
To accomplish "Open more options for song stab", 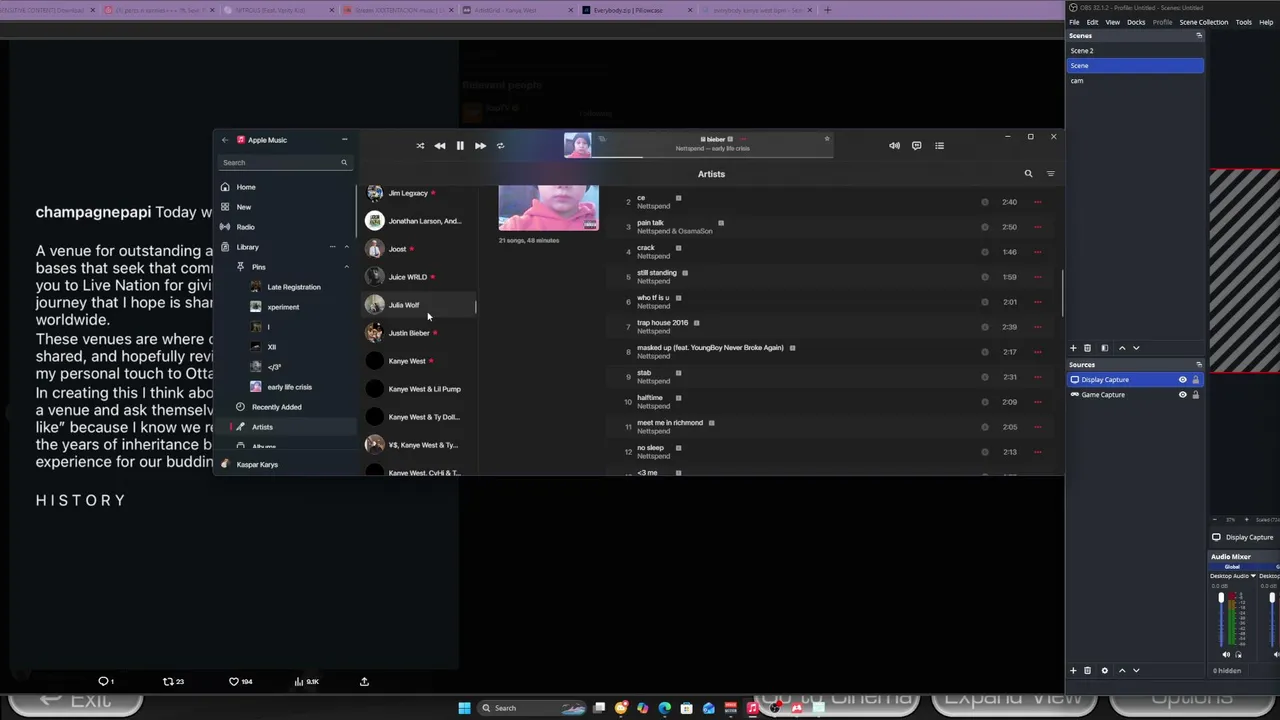I will coord(1037,377).
